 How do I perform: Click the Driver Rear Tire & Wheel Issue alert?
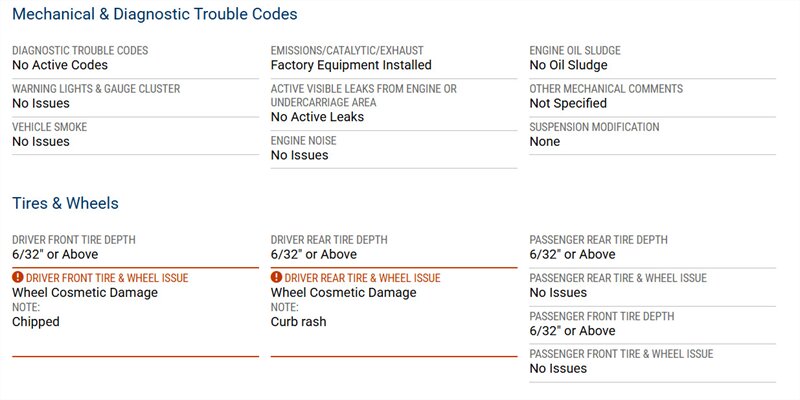click(362, 278)
